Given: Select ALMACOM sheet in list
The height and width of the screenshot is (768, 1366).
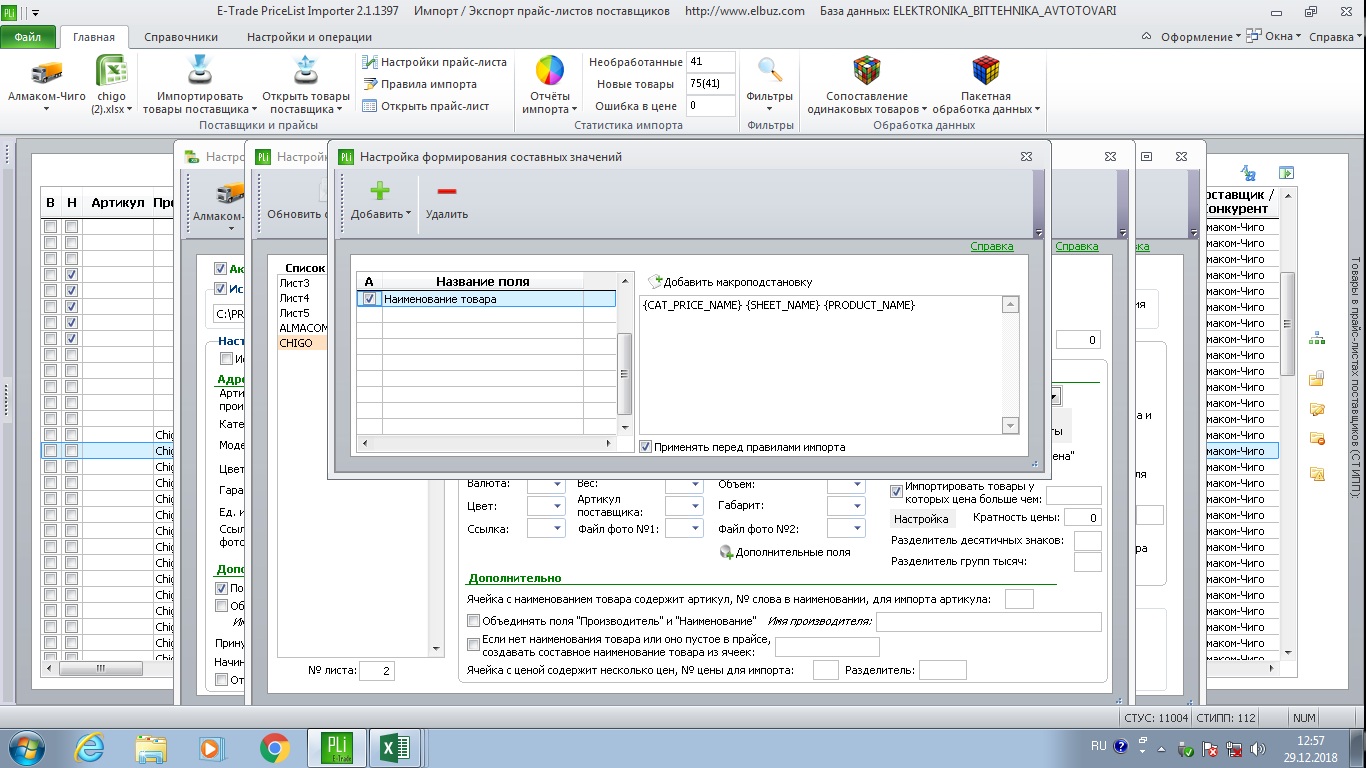Looking at the screenshot, I should coord(304,328).
